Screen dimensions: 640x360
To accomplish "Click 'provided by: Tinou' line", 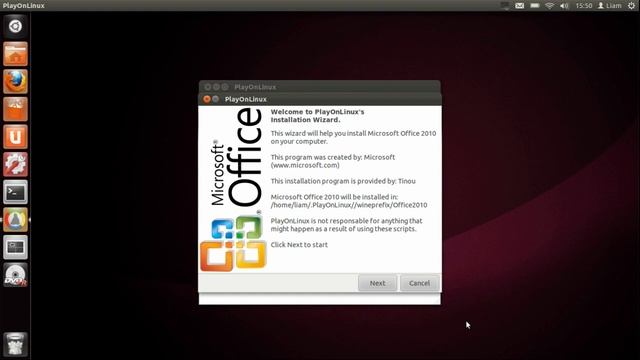I will point(343,181).
